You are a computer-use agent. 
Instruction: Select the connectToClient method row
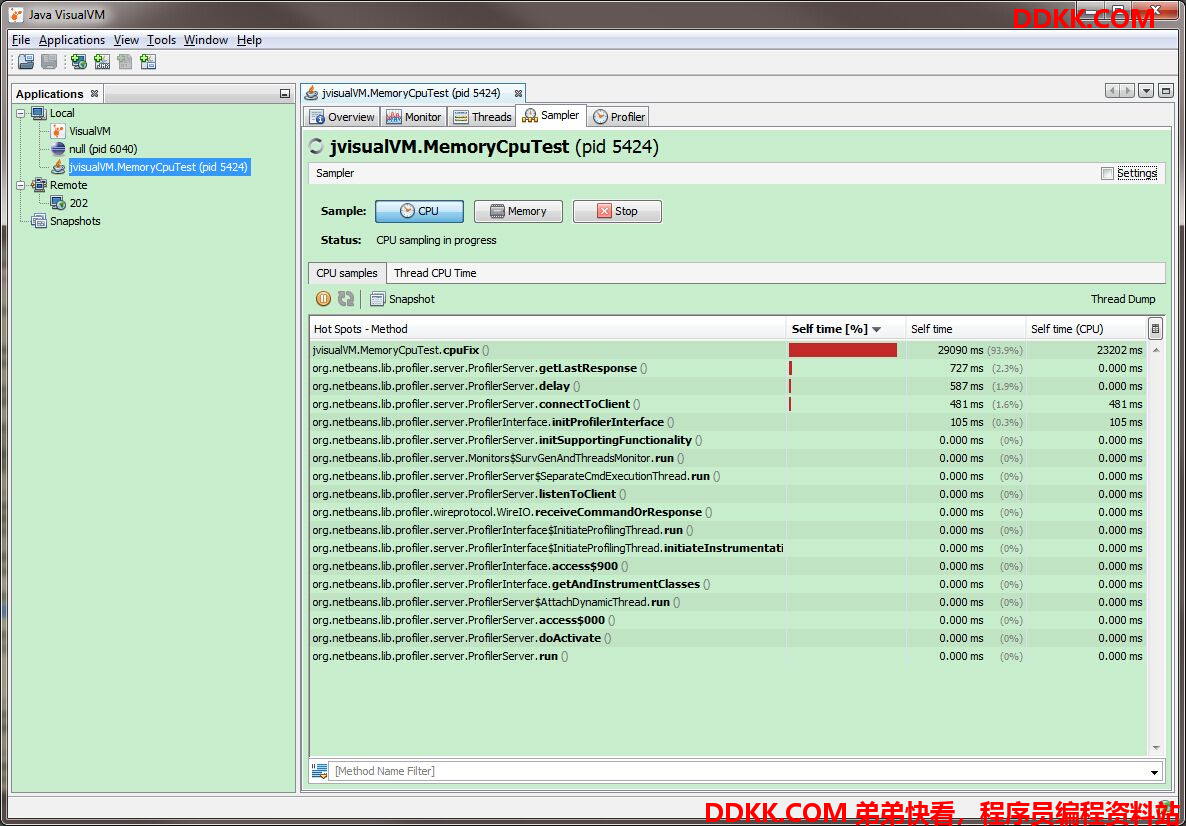(728, 404)
